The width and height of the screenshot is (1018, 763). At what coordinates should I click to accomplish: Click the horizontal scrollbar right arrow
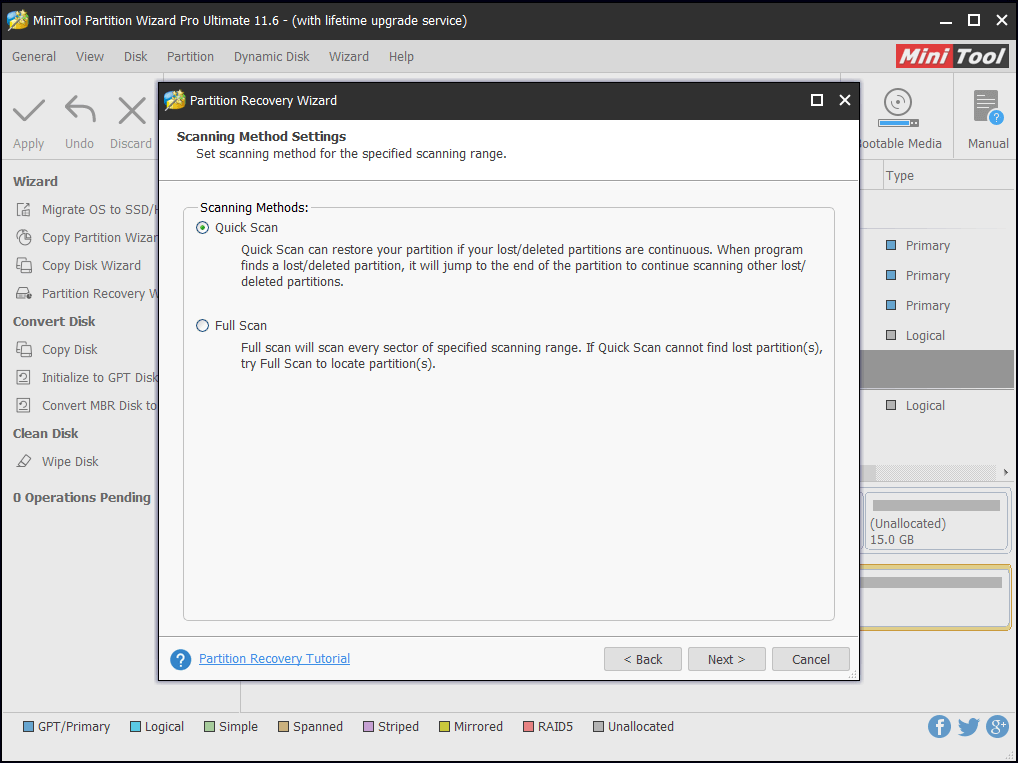point(1005,472)
